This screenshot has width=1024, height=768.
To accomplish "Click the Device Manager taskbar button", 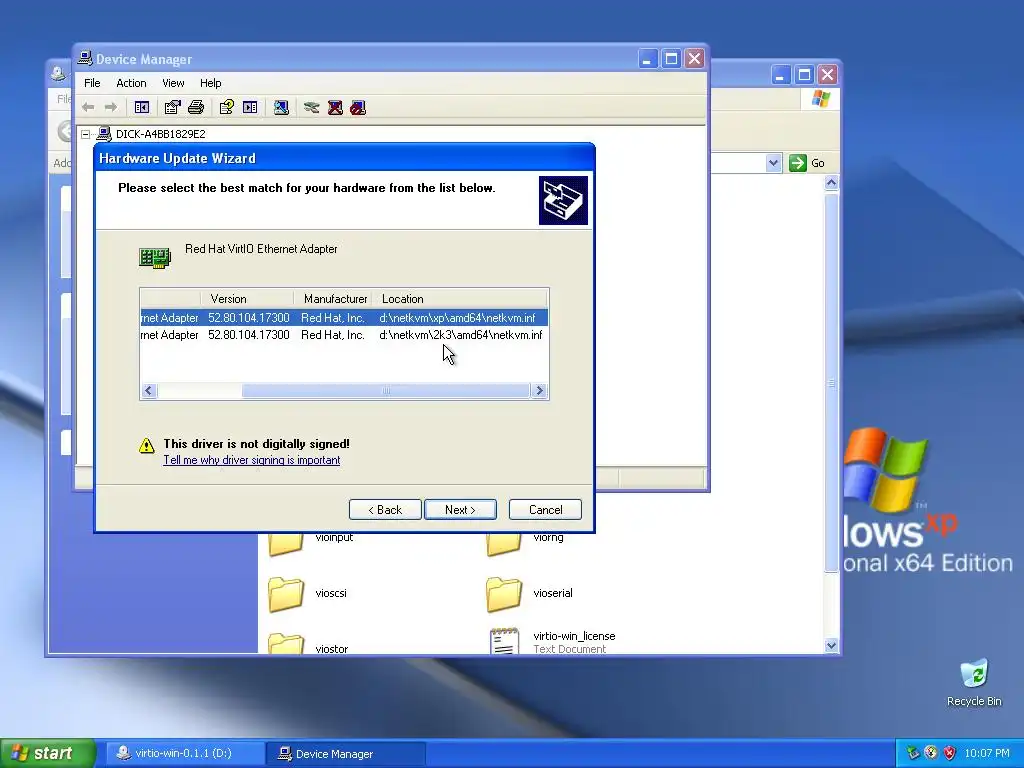I will 346,753.
